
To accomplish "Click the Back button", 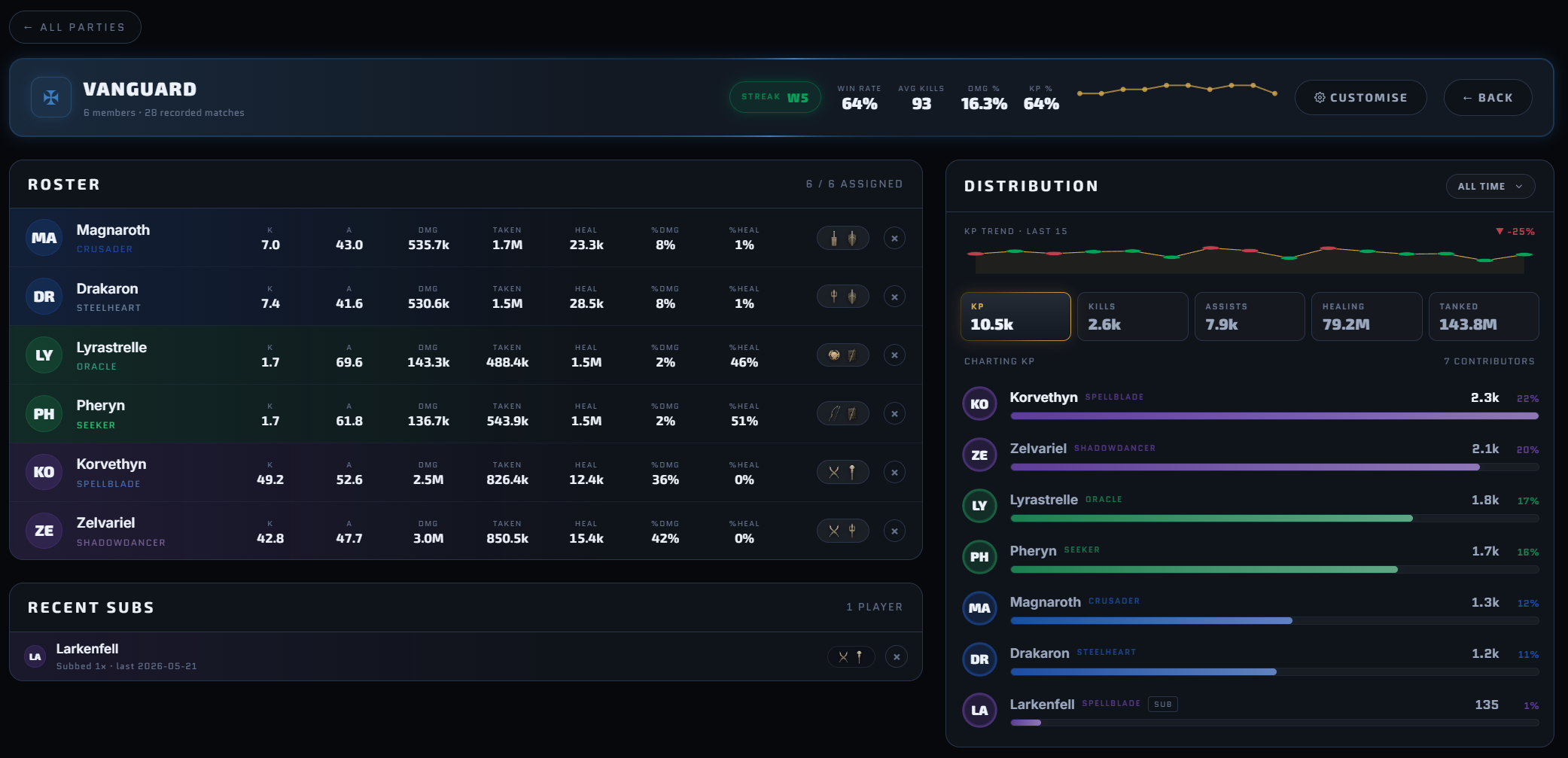I will [x=1487, y=98].
